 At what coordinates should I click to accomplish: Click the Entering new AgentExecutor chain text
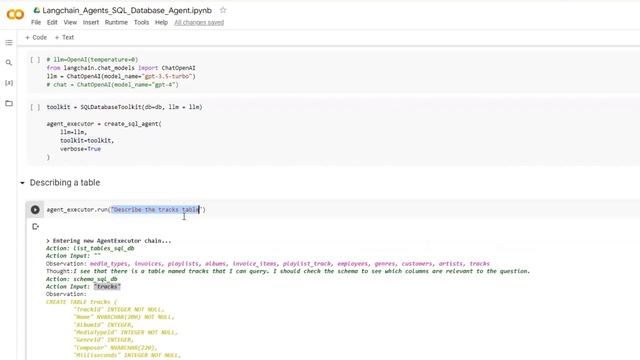pos(109,241)
